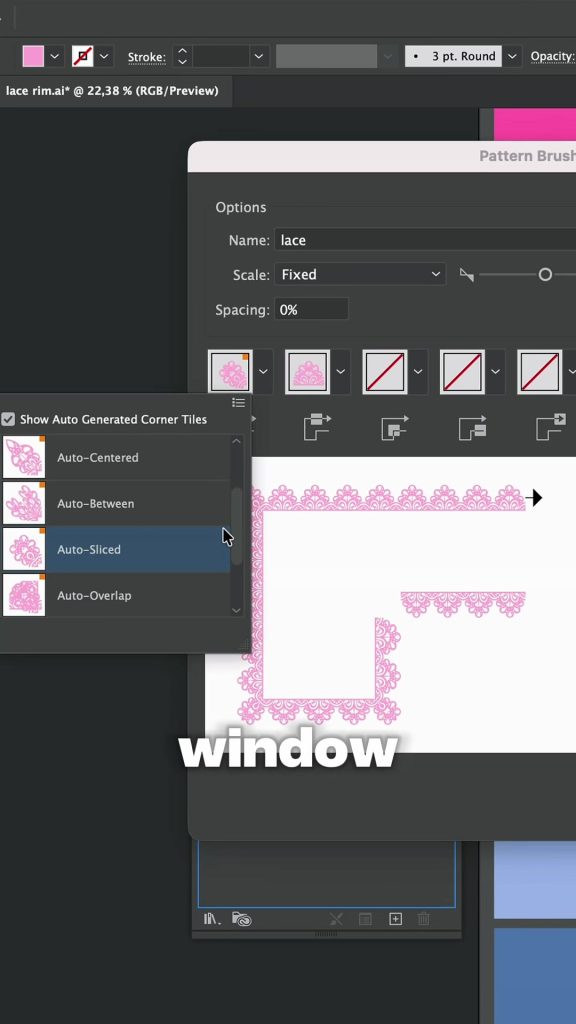
Task: Click Options of Selected Object icon
Action: point(366,920)
